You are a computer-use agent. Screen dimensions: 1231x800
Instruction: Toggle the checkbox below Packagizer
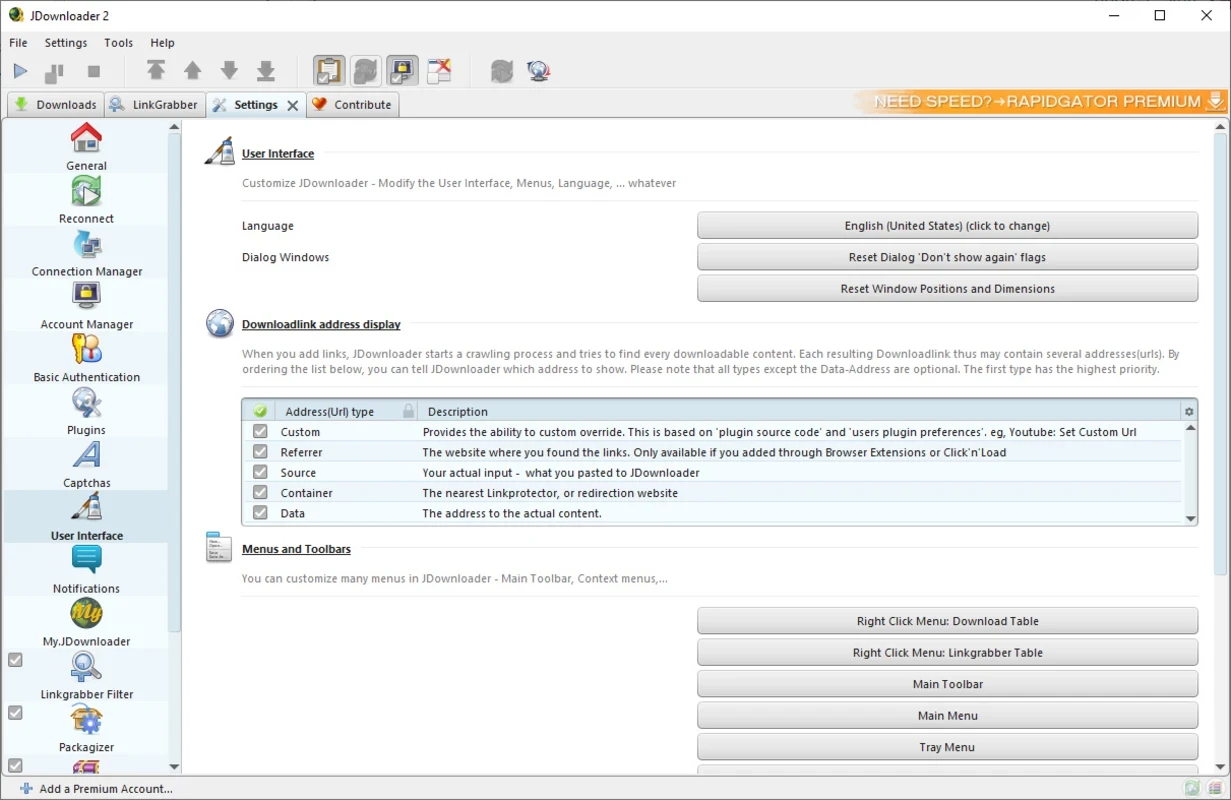(x=15, y=765)
